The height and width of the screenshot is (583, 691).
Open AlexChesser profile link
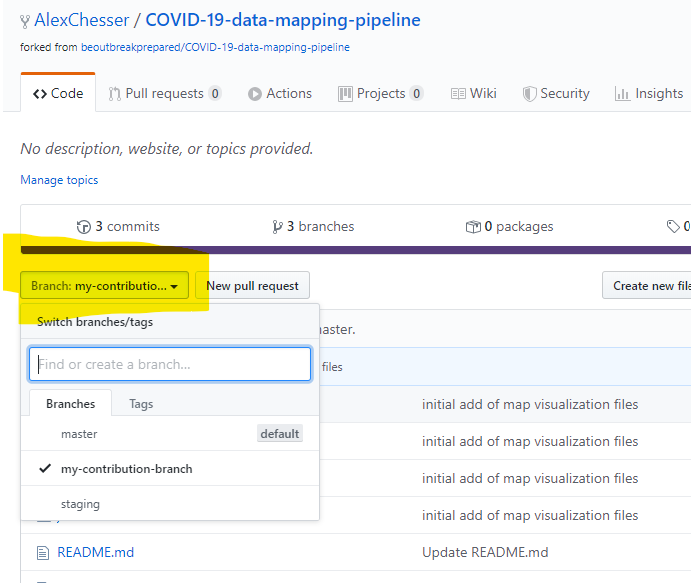point(82,20)
